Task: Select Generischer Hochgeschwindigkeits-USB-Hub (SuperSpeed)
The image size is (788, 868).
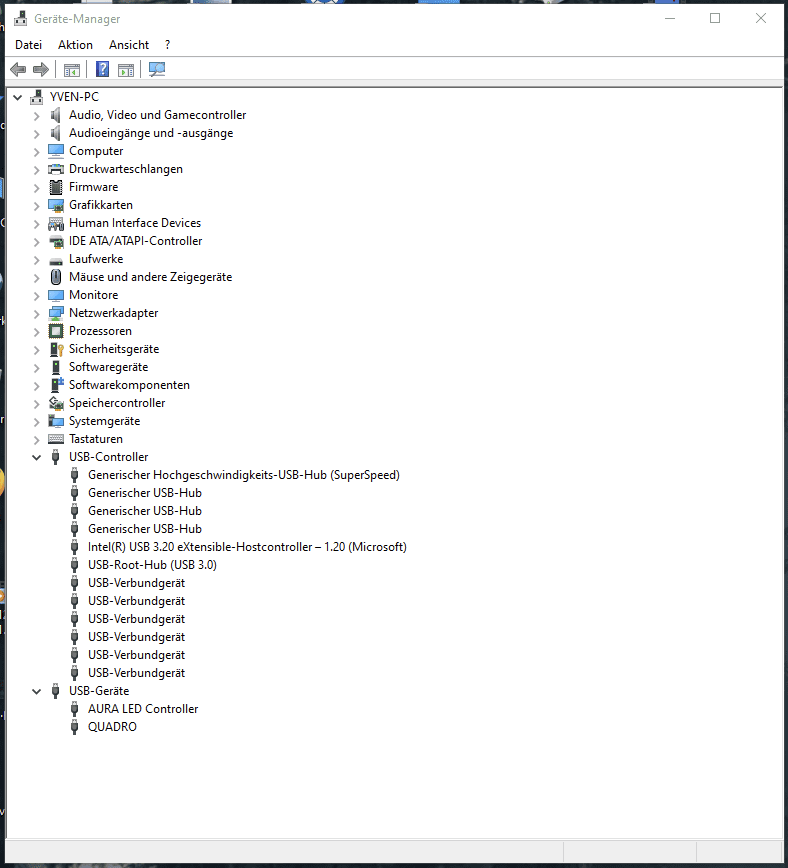Action: click(244, 475)
